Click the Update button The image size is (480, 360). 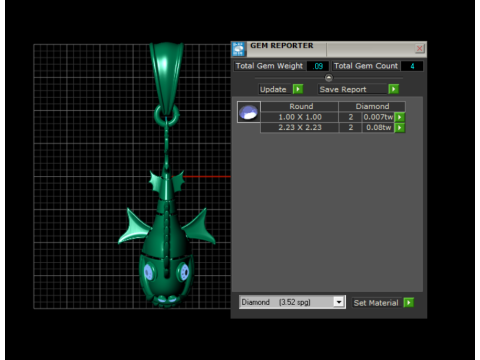[x=275, y=89]
